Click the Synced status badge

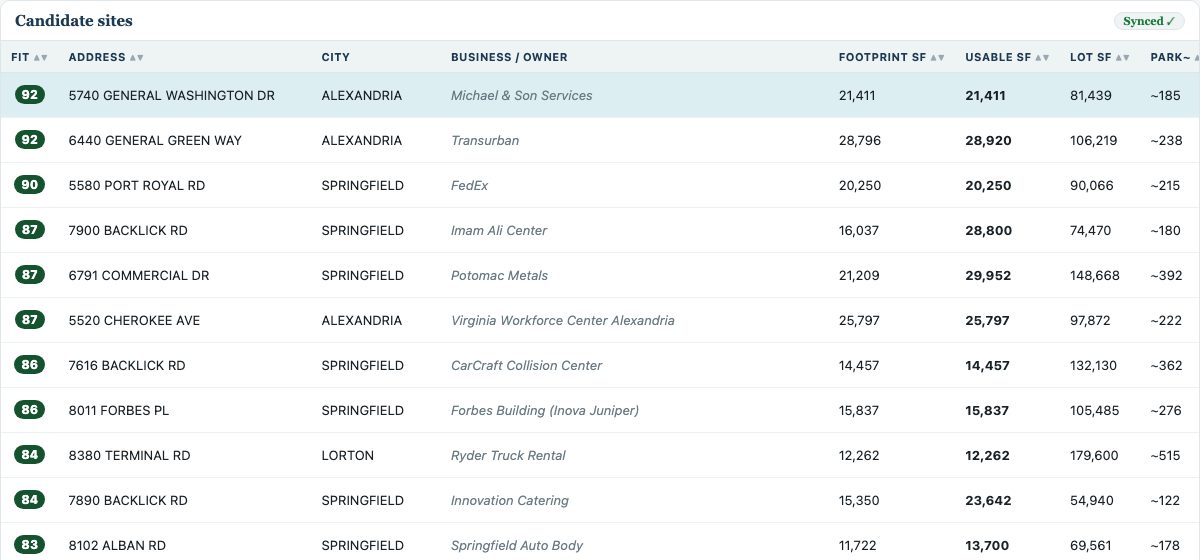coord(1149,21)
